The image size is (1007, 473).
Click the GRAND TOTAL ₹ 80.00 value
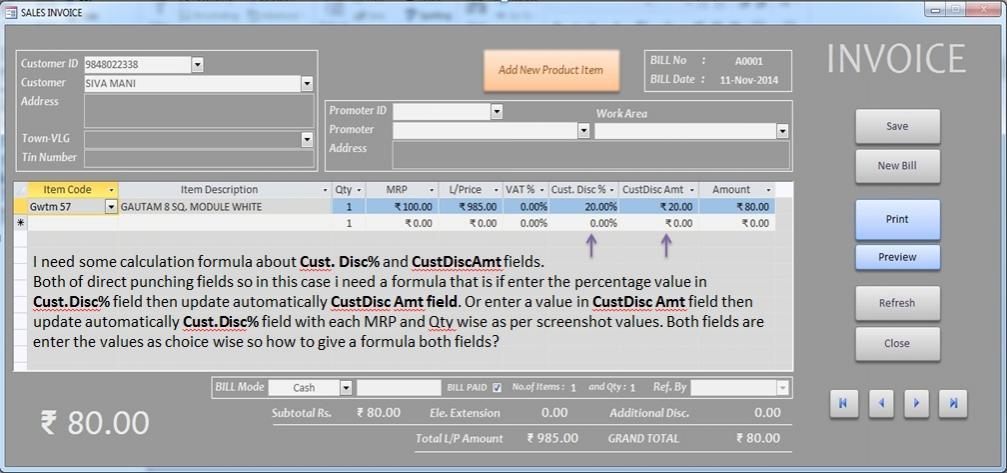coord(758,438)
